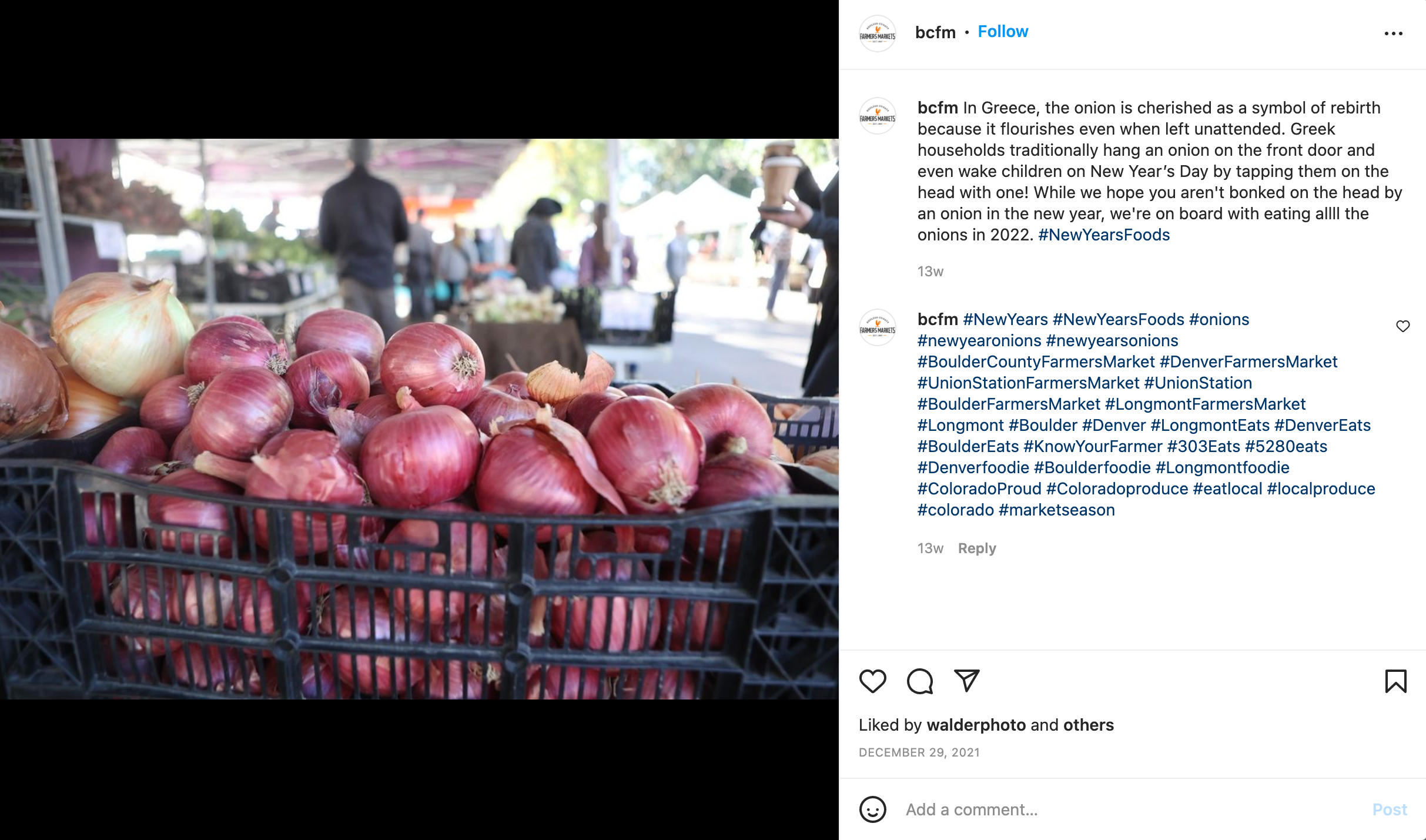Follow the bcfm account

coord(1003,32)
